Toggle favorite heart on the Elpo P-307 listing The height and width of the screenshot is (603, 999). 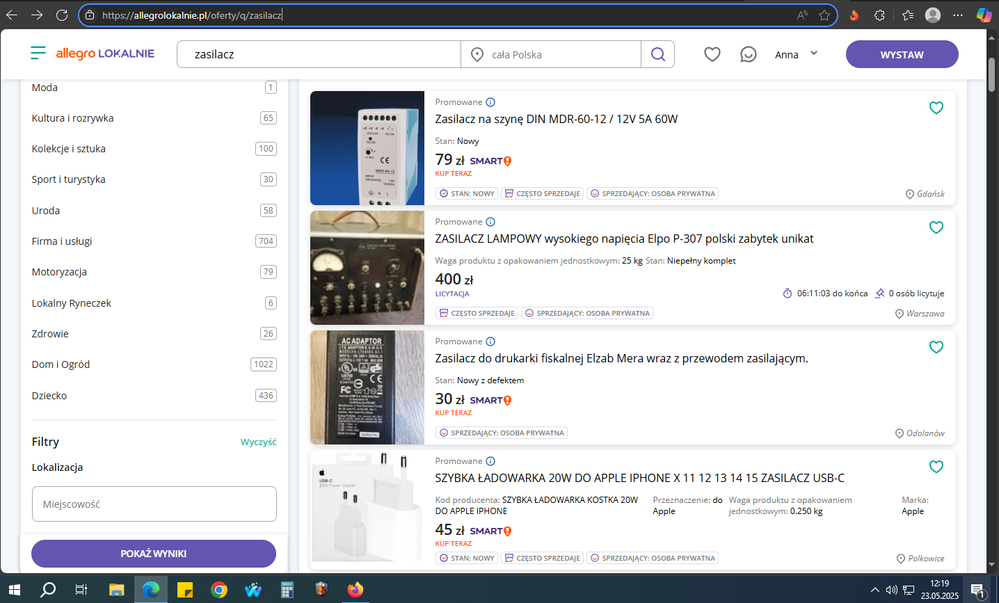click(x=936, y=227)
